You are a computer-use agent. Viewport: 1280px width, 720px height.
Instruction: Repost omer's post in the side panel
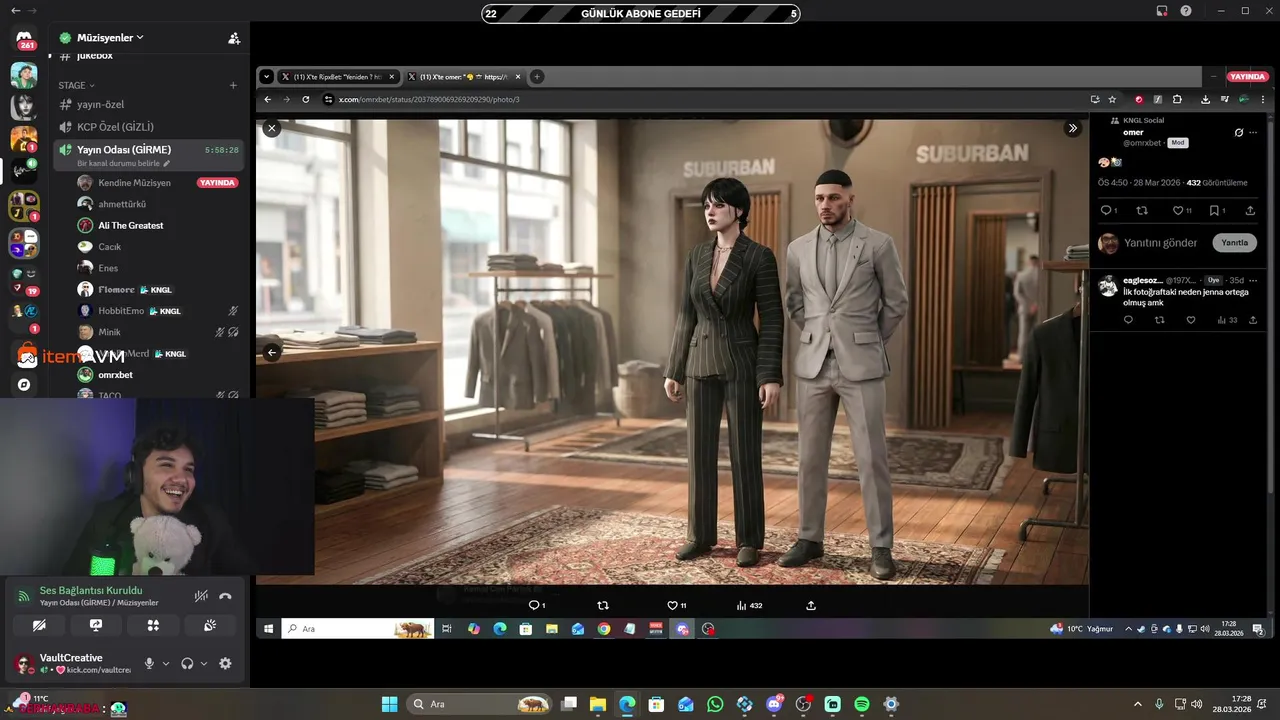pos(1142,211)
